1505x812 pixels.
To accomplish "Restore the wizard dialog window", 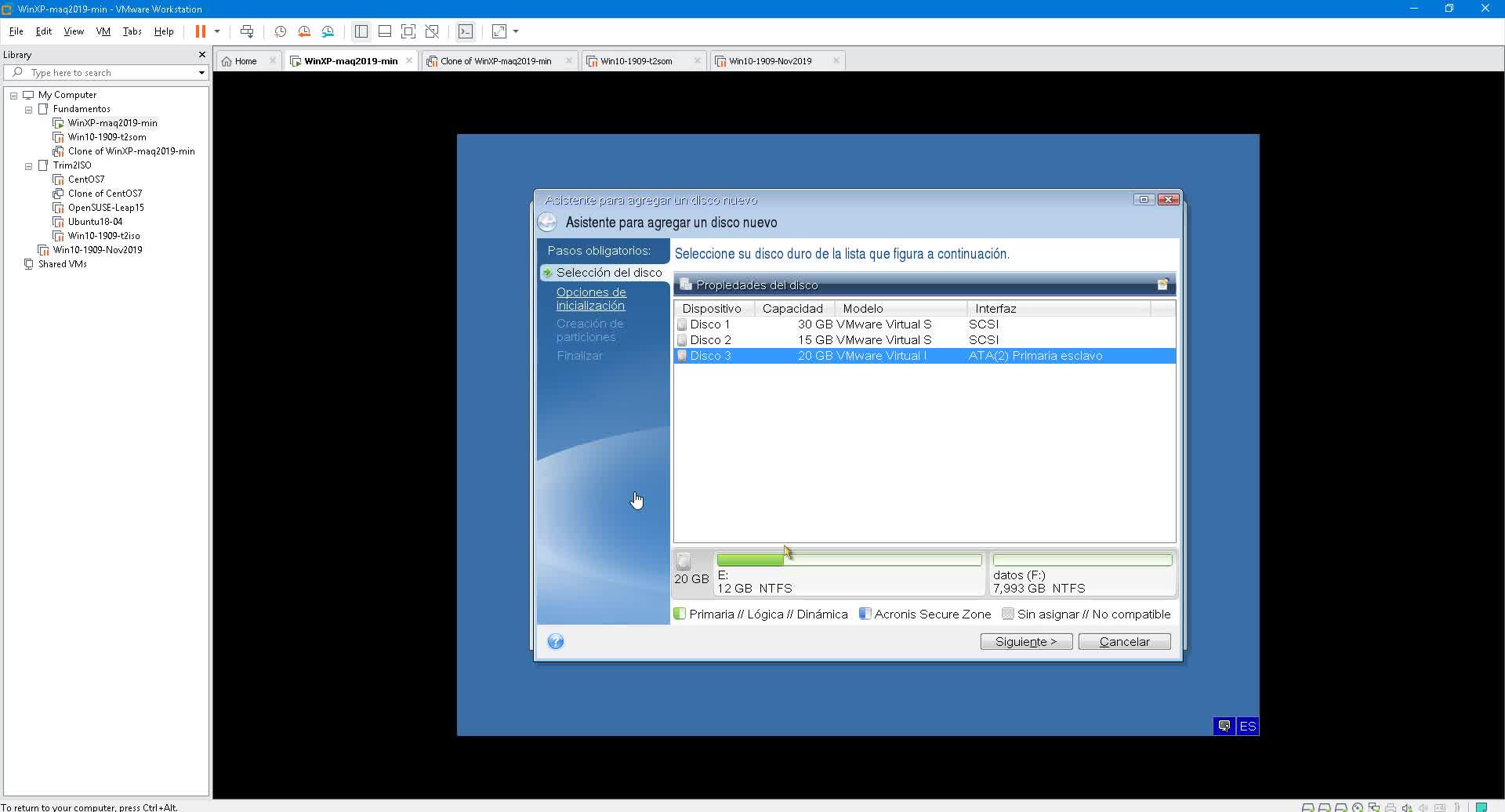I will click(1144, 199).
